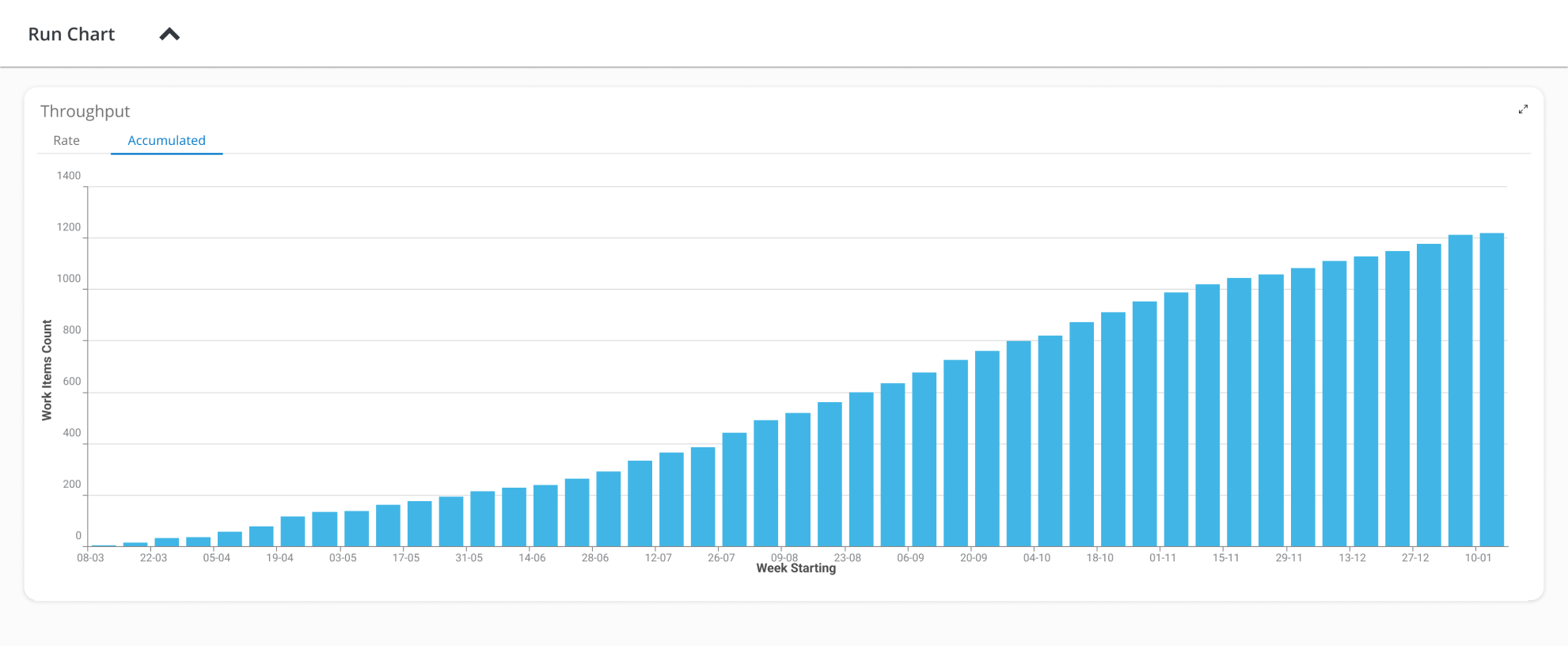Viewport: 1568px width, 646px height.
Task: Click the Run Chart heading
Action: 71,34
